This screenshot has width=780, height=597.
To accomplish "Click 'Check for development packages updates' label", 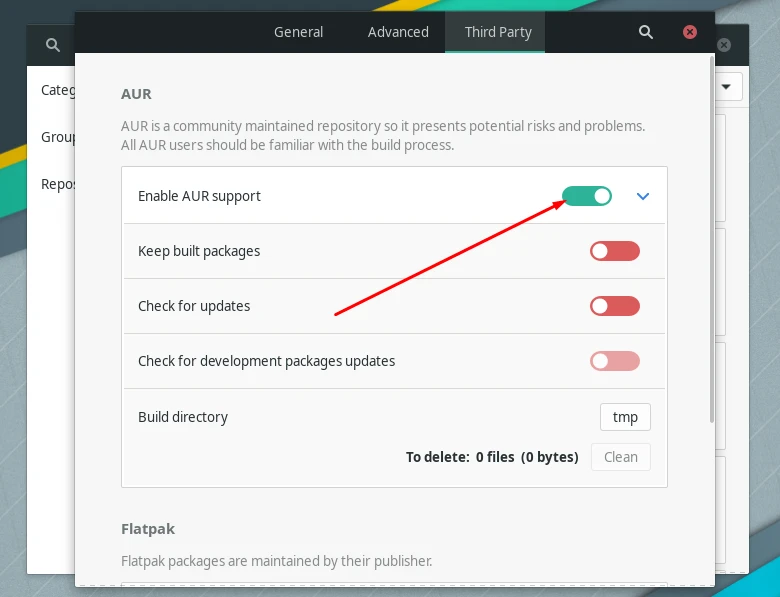I will (266, 361).
